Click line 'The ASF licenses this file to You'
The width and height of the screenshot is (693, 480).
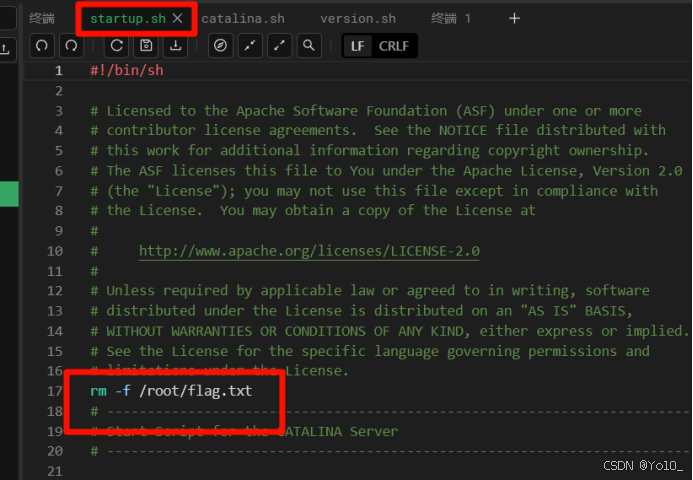(386, 171)
